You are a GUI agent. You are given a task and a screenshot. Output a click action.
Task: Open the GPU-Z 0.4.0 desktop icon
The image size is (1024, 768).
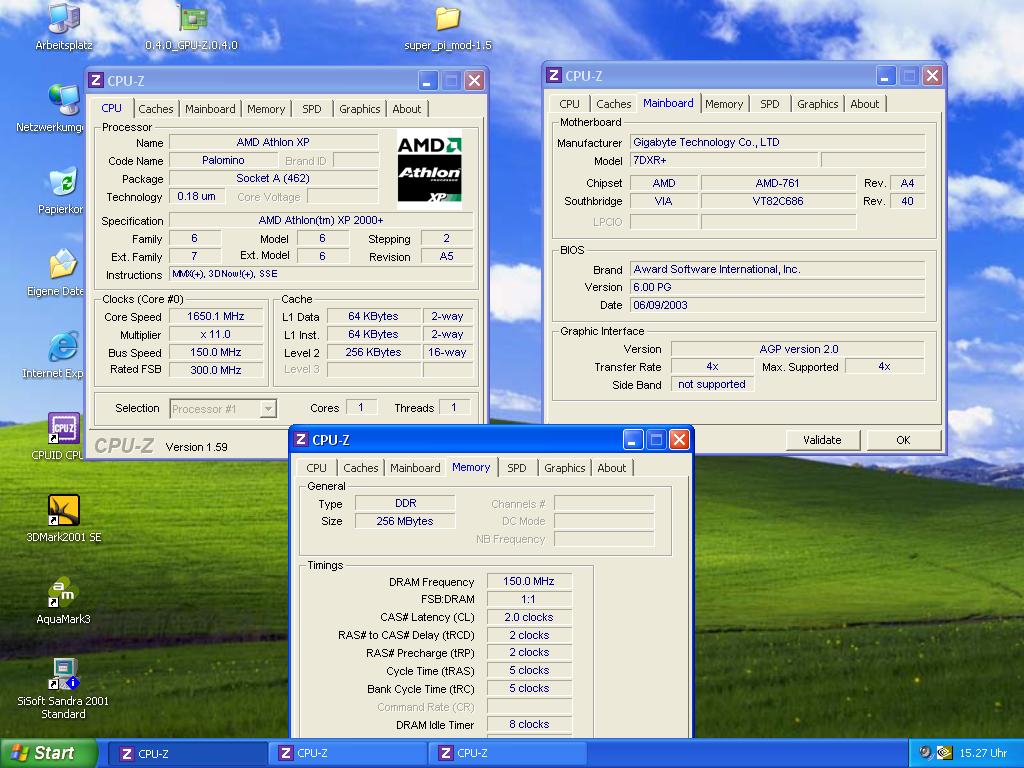[x=192, y=20]
